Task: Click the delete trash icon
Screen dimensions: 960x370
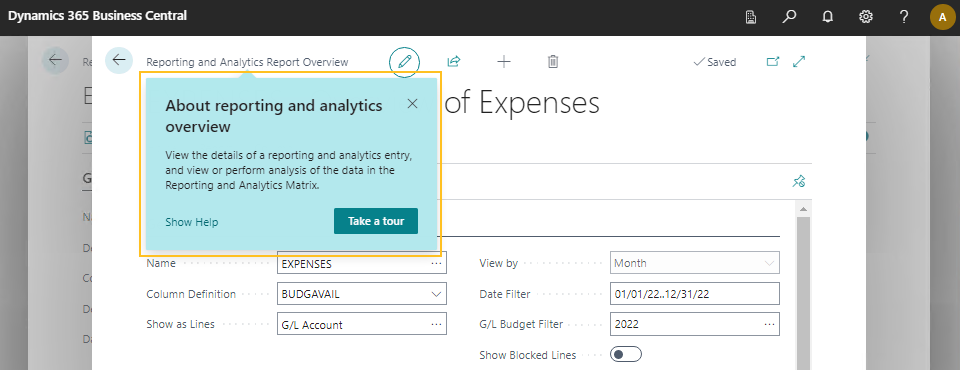Action: [553, 61]
